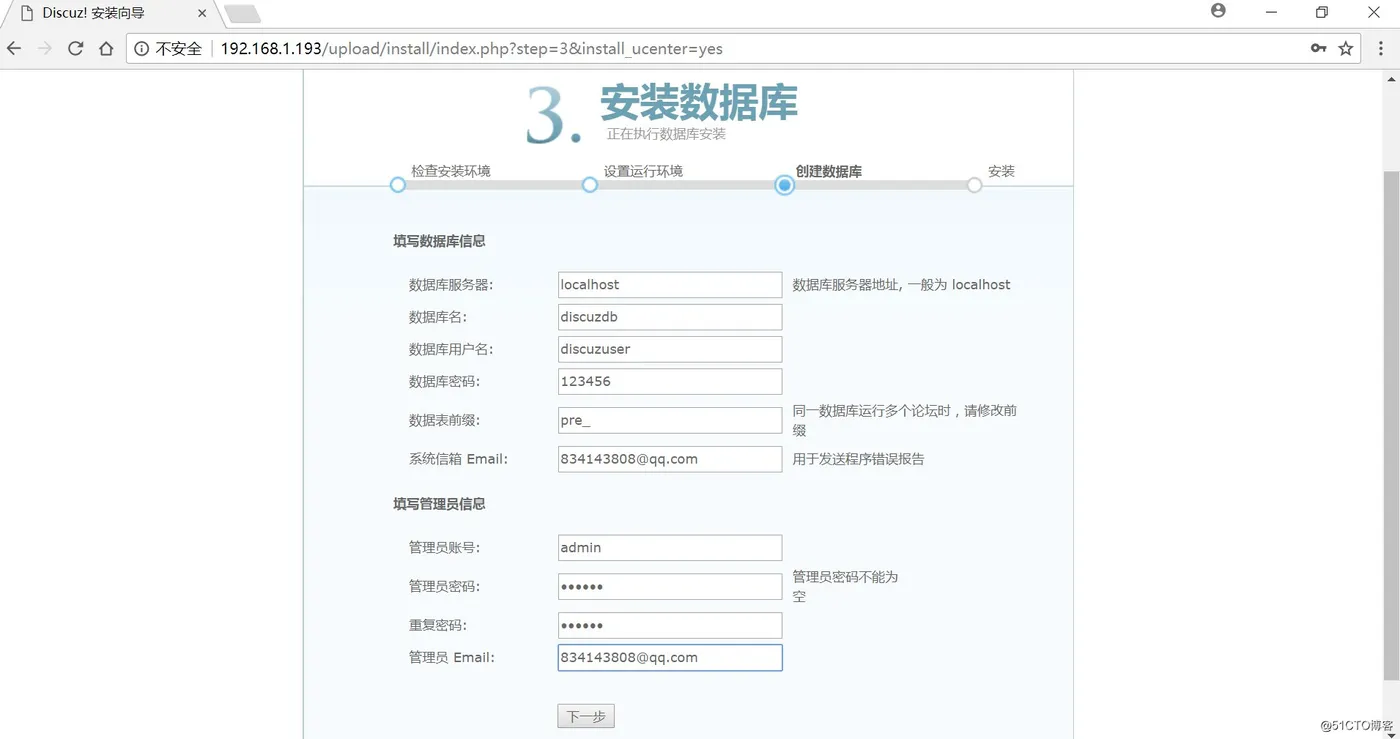1400x739 pixels.
Task: Focus the 数据库服务器 localhost field
Action: (x=670, y=285)
